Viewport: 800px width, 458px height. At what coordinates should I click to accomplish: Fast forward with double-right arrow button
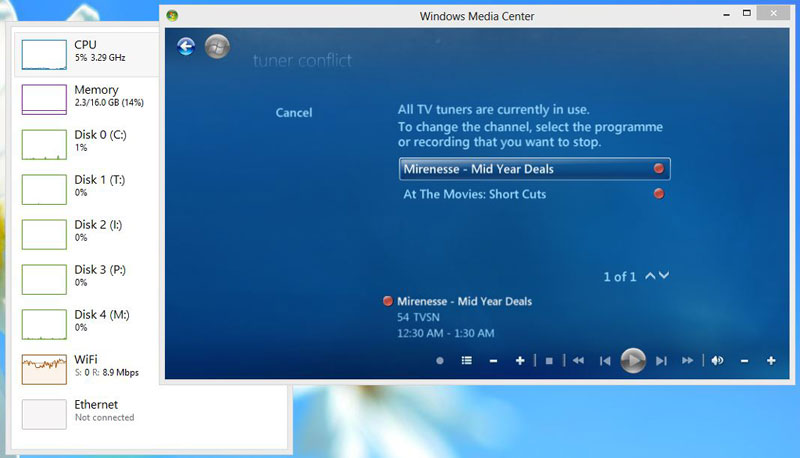pyautogui.click(x=688, y=361)
